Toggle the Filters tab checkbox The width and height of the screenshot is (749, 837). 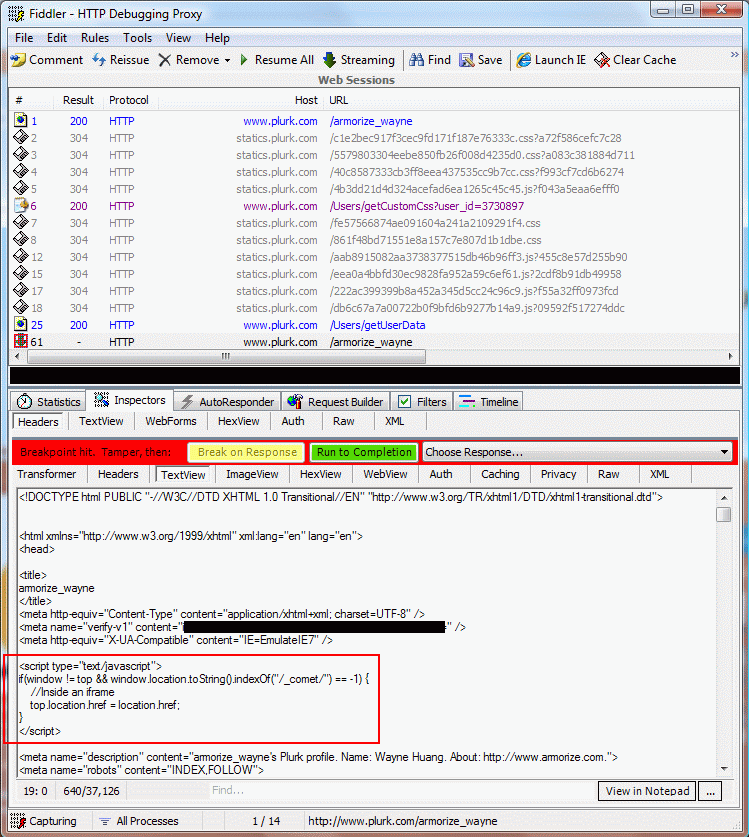point(405,401)
